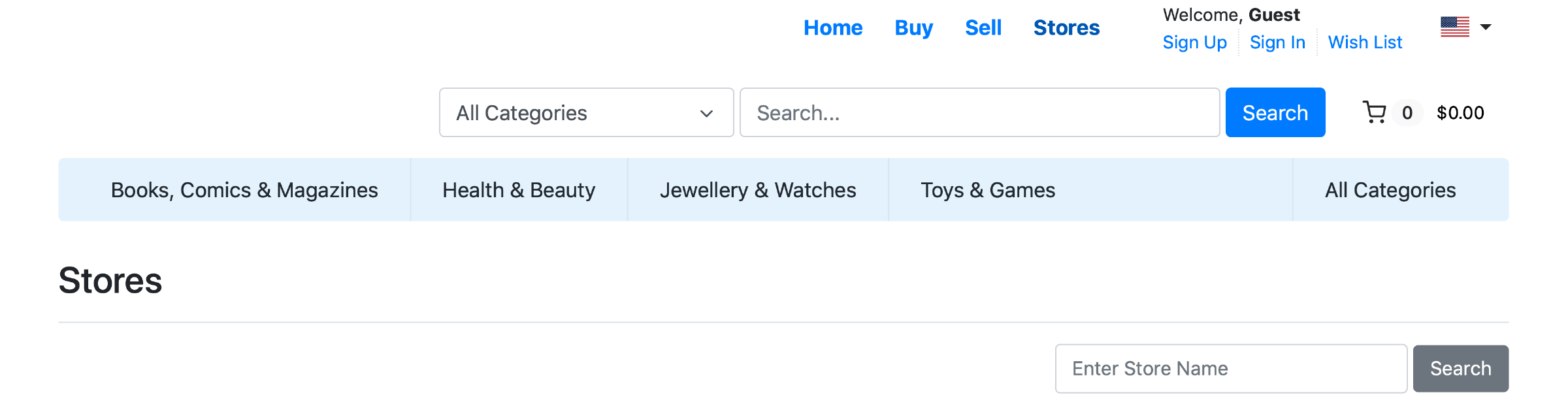This screenshot has width=1568, height=401.
Task: Open the shopping cart icon
Action: pos(1375,112)
